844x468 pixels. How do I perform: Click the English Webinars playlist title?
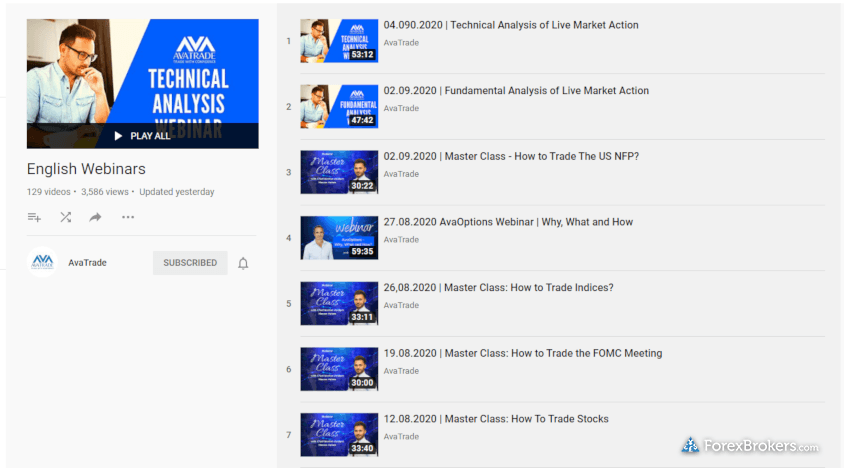click(x=86, y=169)
